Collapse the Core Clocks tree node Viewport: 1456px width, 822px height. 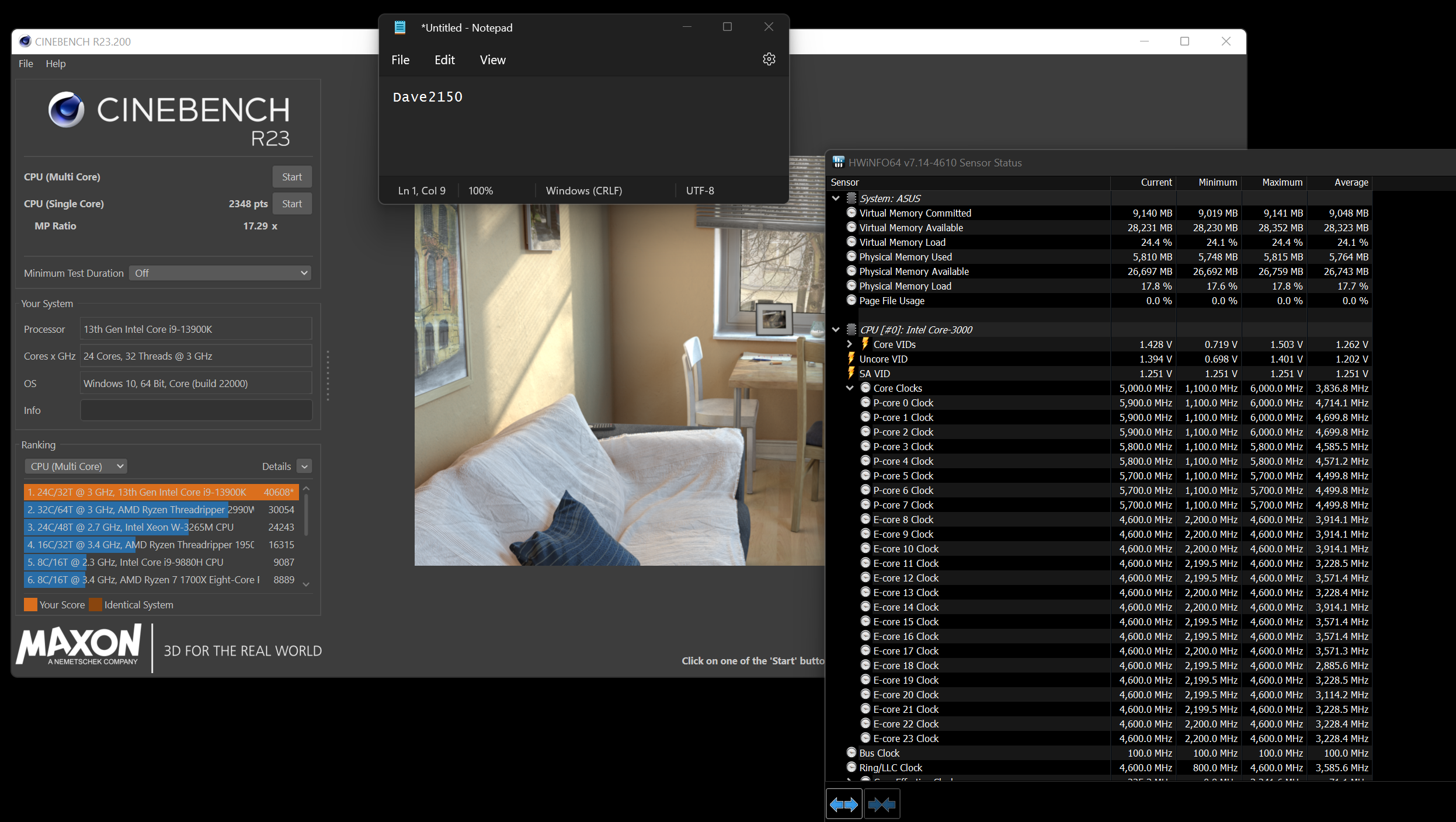coord(850,388)
